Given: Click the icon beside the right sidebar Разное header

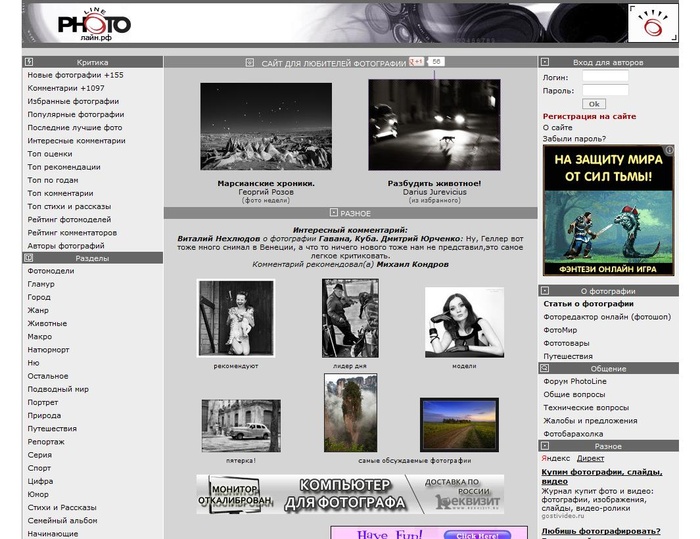Looking at the screenshot, I should click(546, 446).
